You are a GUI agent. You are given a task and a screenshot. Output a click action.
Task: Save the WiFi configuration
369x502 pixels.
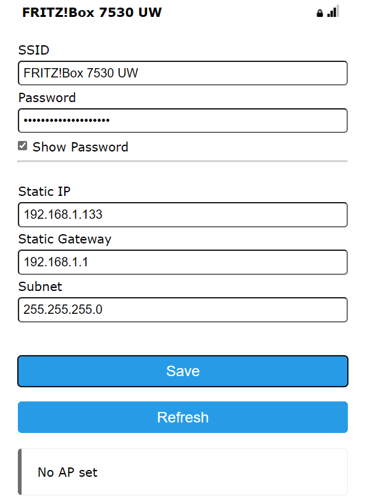tap(183, 371)
